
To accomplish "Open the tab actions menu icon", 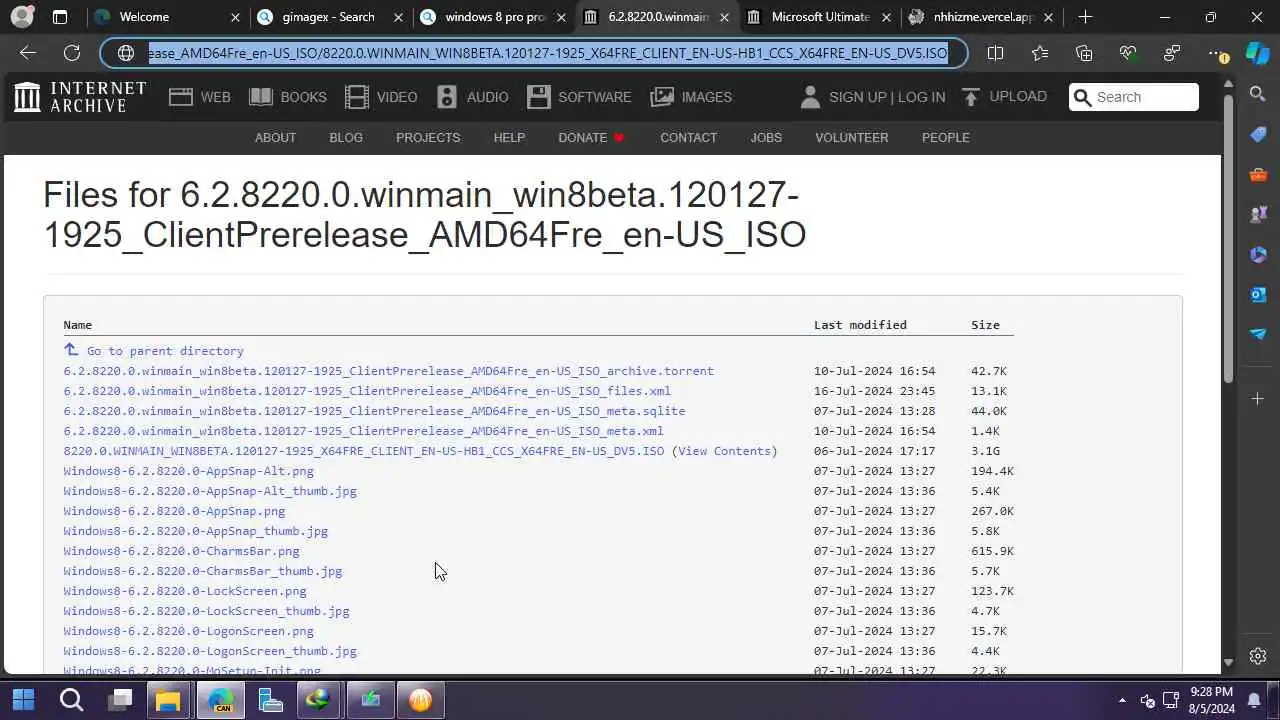I will [x=60, y=17].
